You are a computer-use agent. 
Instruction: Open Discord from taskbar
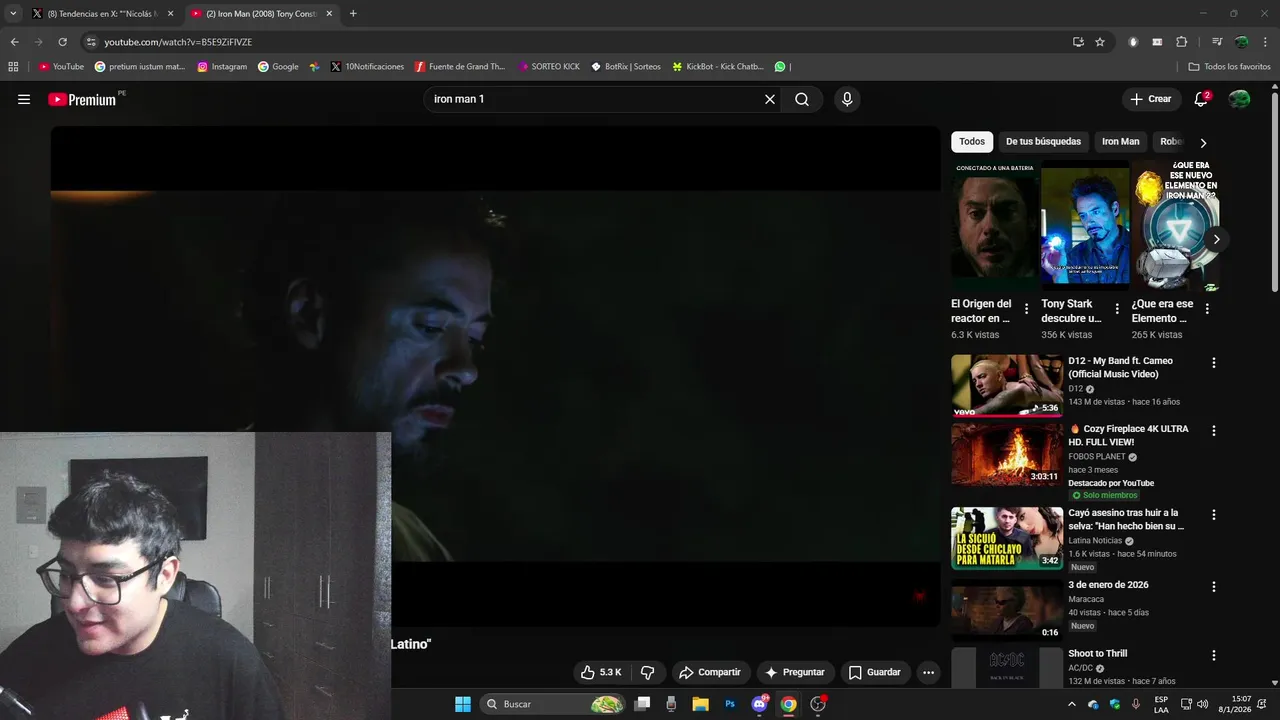(x=759, y=704)
